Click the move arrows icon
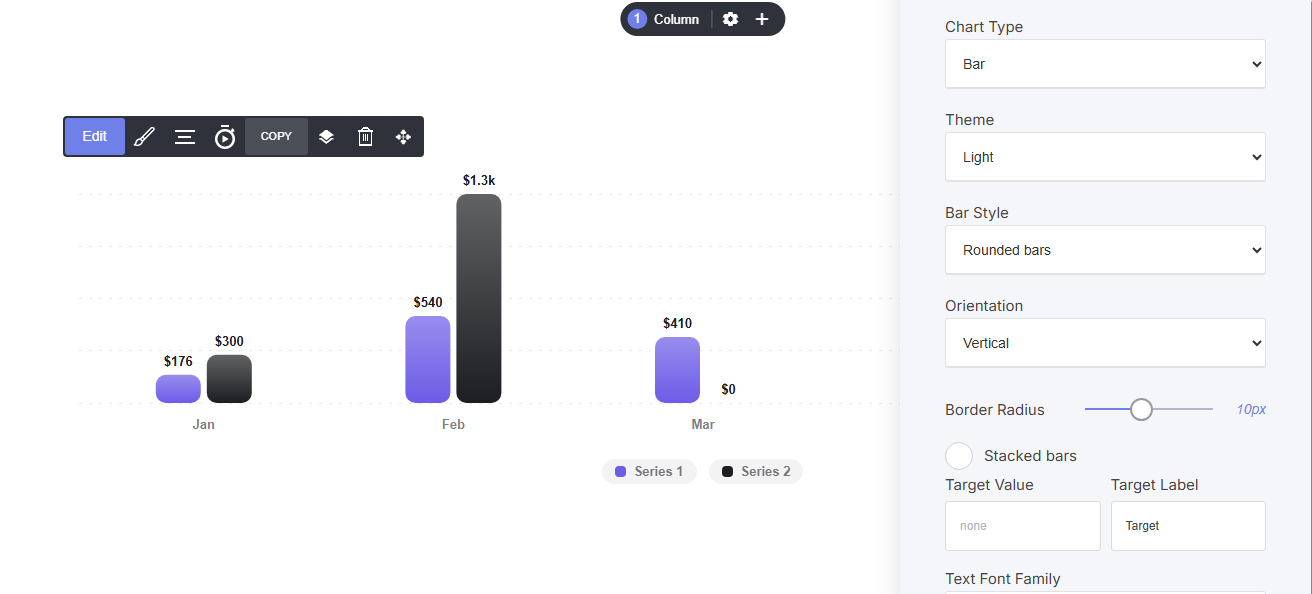This screenshot has height=594, width=1312. pos(404,137)
